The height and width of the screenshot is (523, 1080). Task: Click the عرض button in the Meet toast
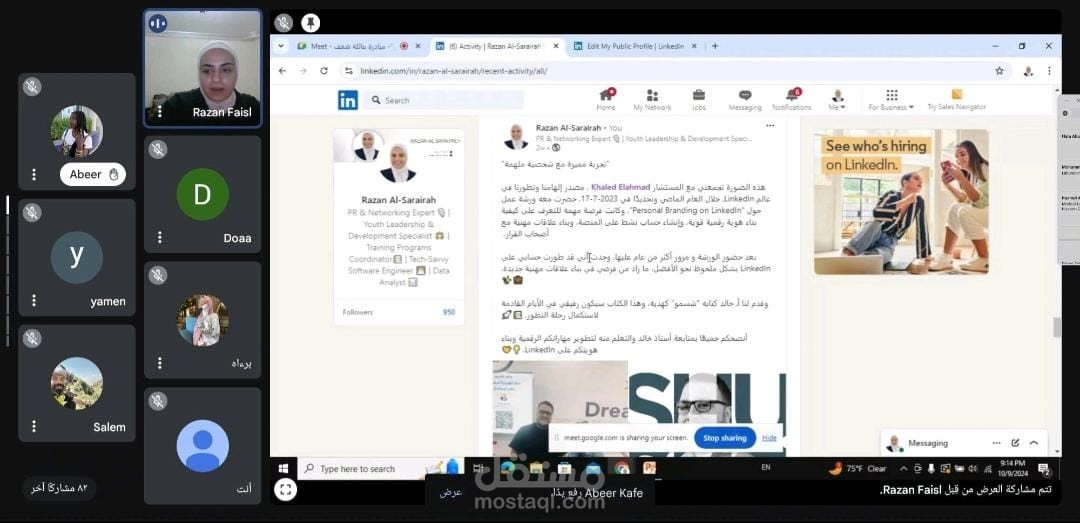[x=450, y=493]
